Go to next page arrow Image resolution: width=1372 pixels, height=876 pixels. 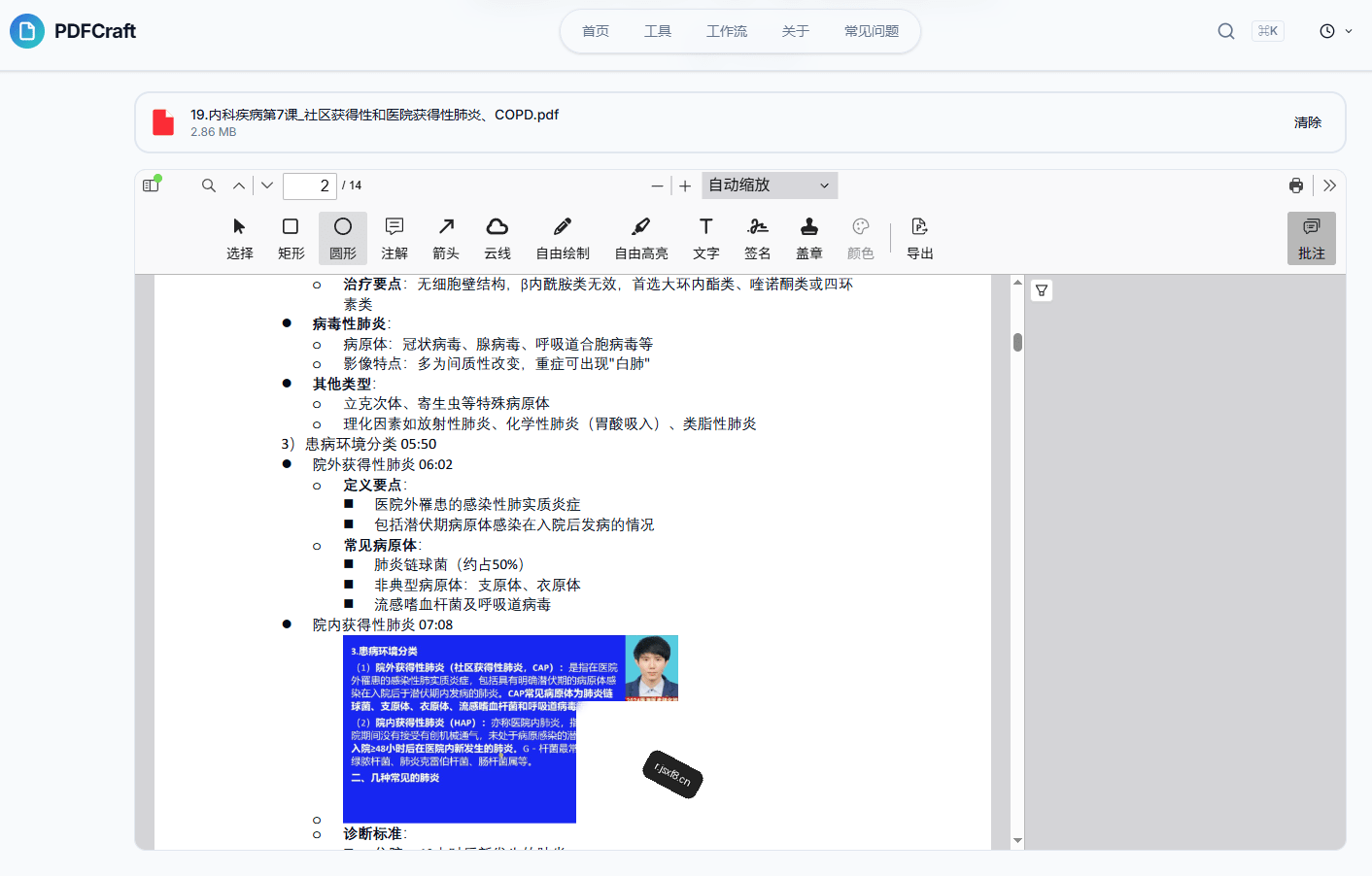(x=267, y=185)
